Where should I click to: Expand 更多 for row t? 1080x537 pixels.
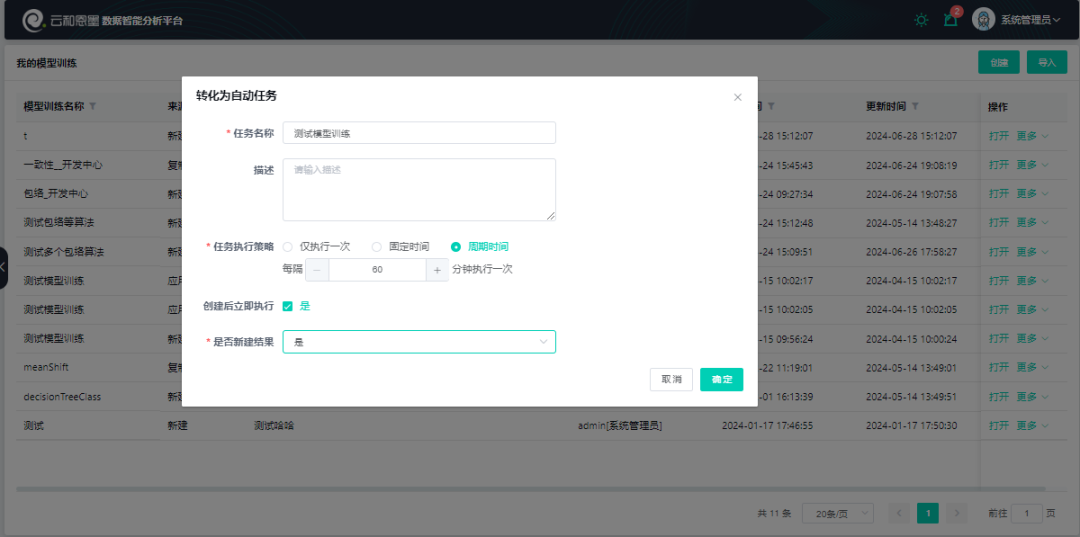pos(1032,136)
